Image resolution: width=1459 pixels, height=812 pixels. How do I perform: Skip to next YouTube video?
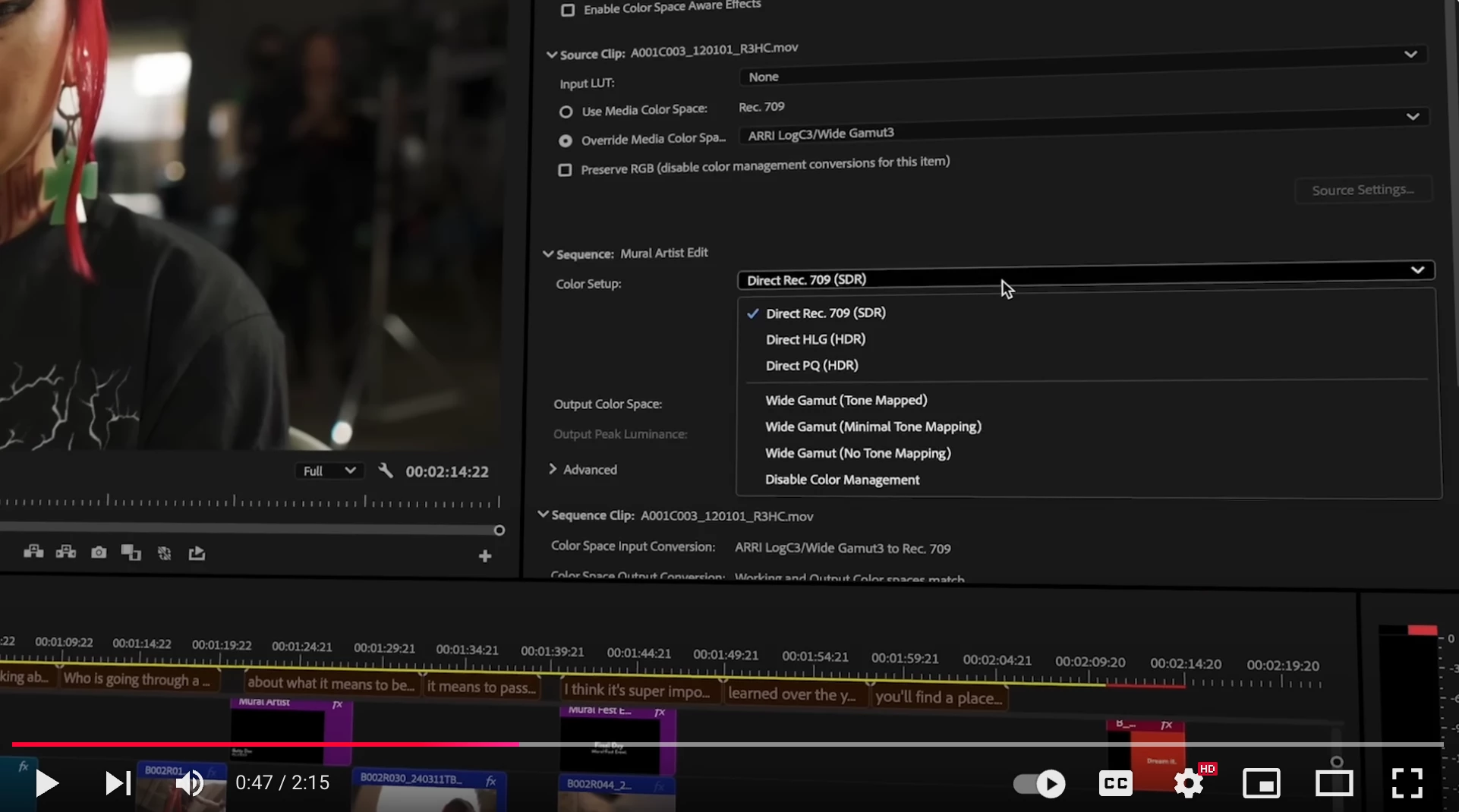118,783
